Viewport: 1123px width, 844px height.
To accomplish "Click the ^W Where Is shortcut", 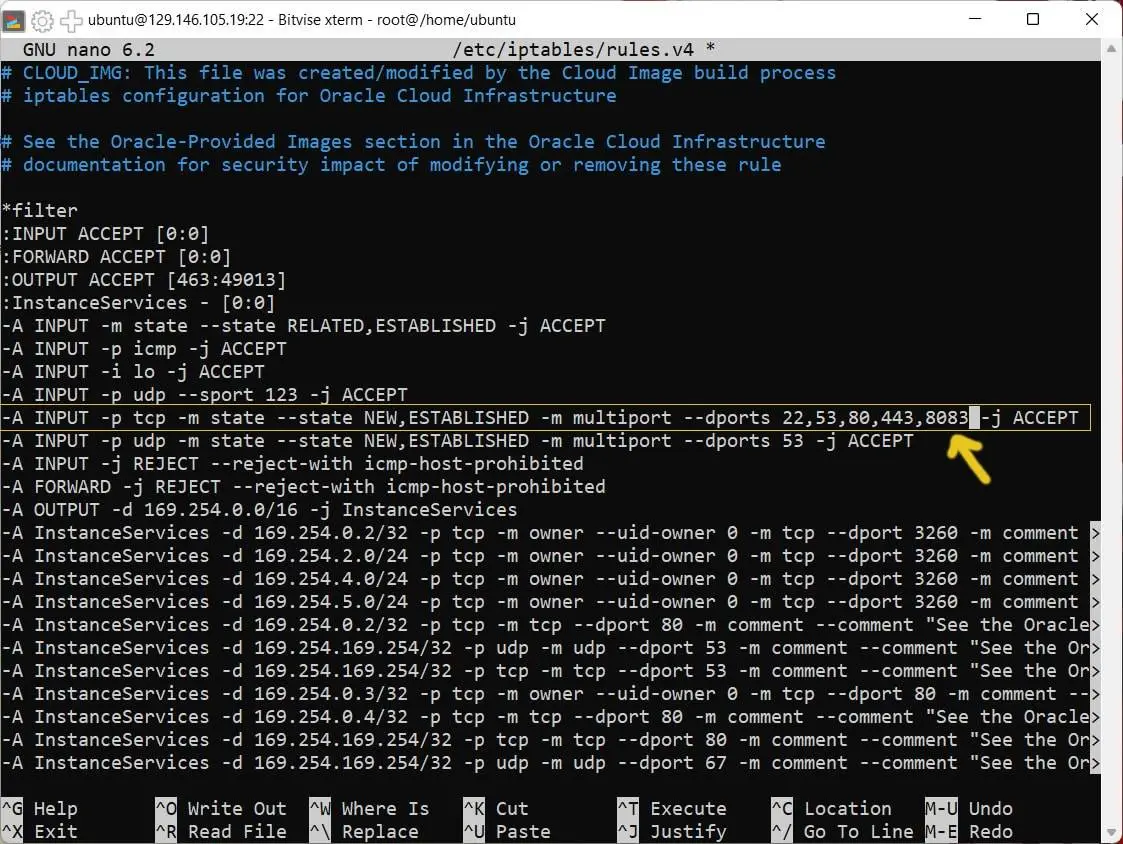I will pyautogui.click(x=369, y=808).
